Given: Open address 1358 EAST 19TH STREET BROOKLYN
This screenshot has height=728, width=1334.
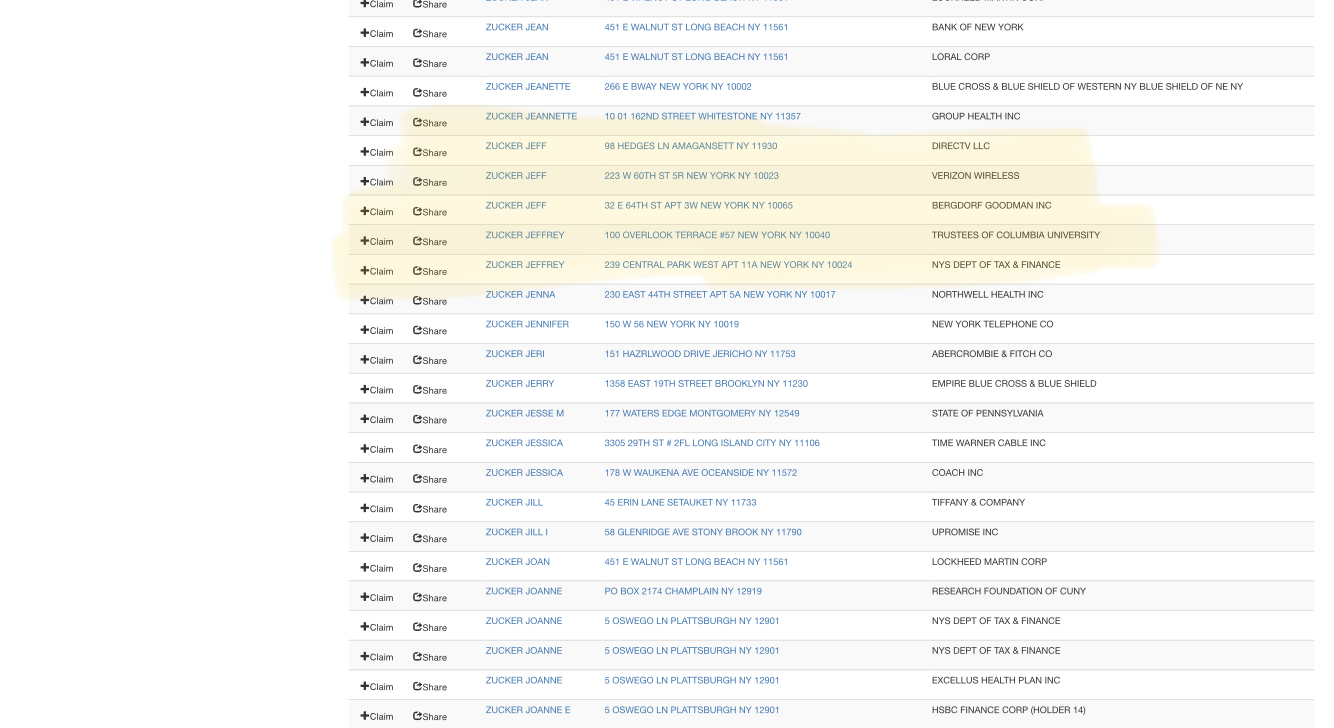Looking at the screenshot, I should coord(706,384).
